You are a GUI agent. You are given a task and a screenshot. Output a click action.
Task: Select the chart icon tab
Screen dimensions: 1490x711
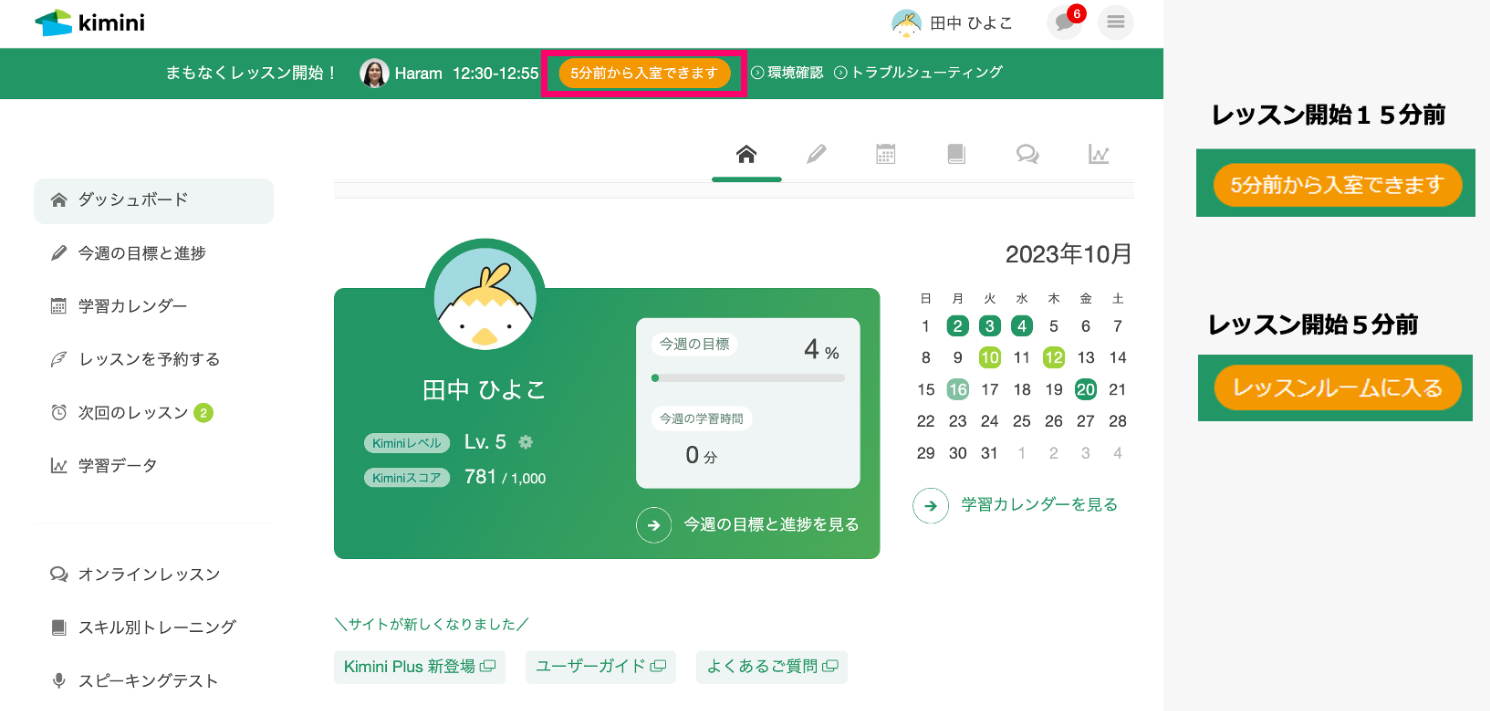tap(1099, 154)
